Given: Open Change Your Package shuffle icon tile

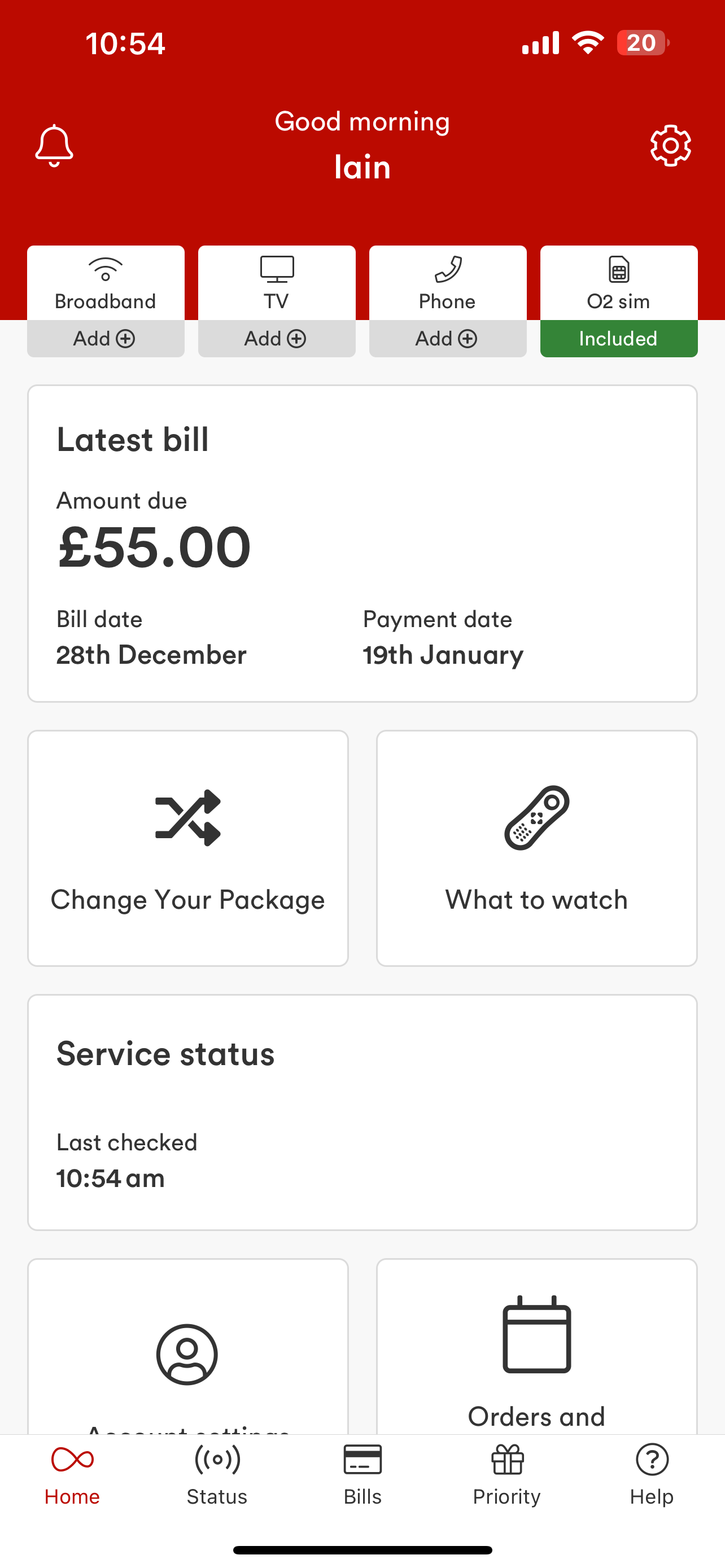Looking at the screenshot, I should coord(188,848).
